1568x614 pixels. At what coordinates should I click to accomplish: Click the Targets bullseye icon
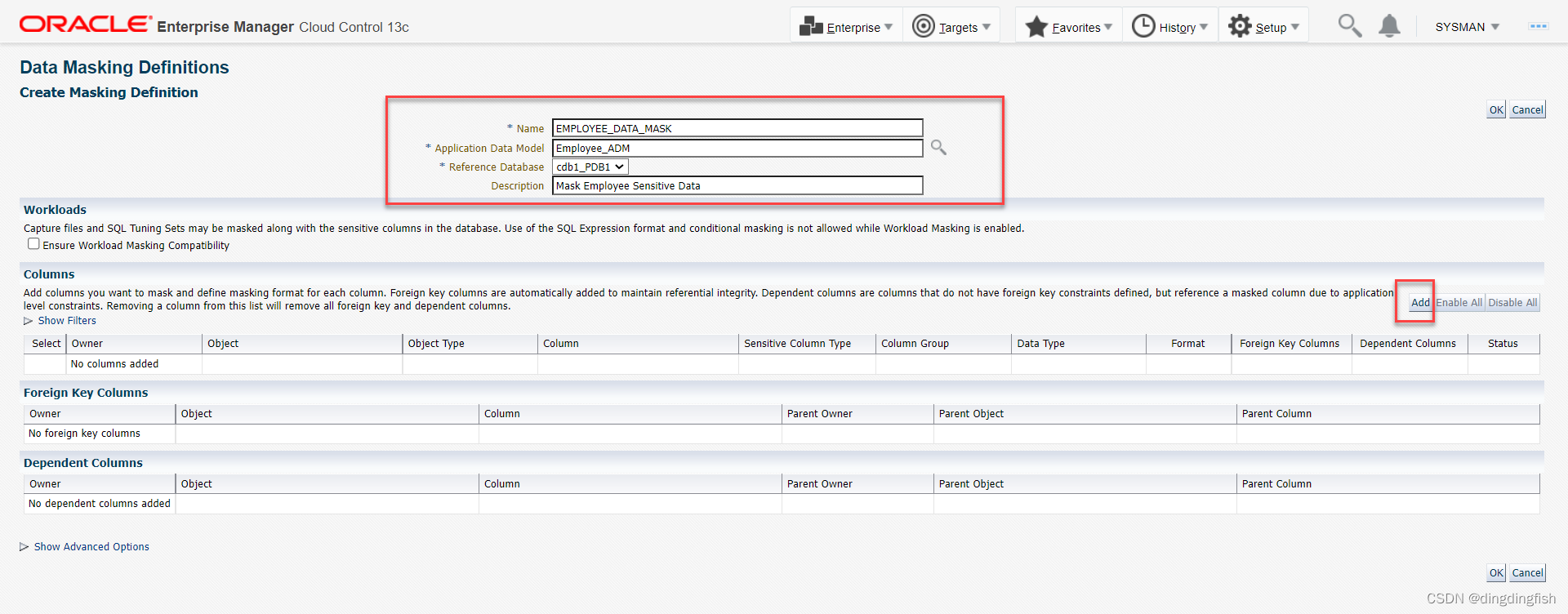[x=923, y=26]
